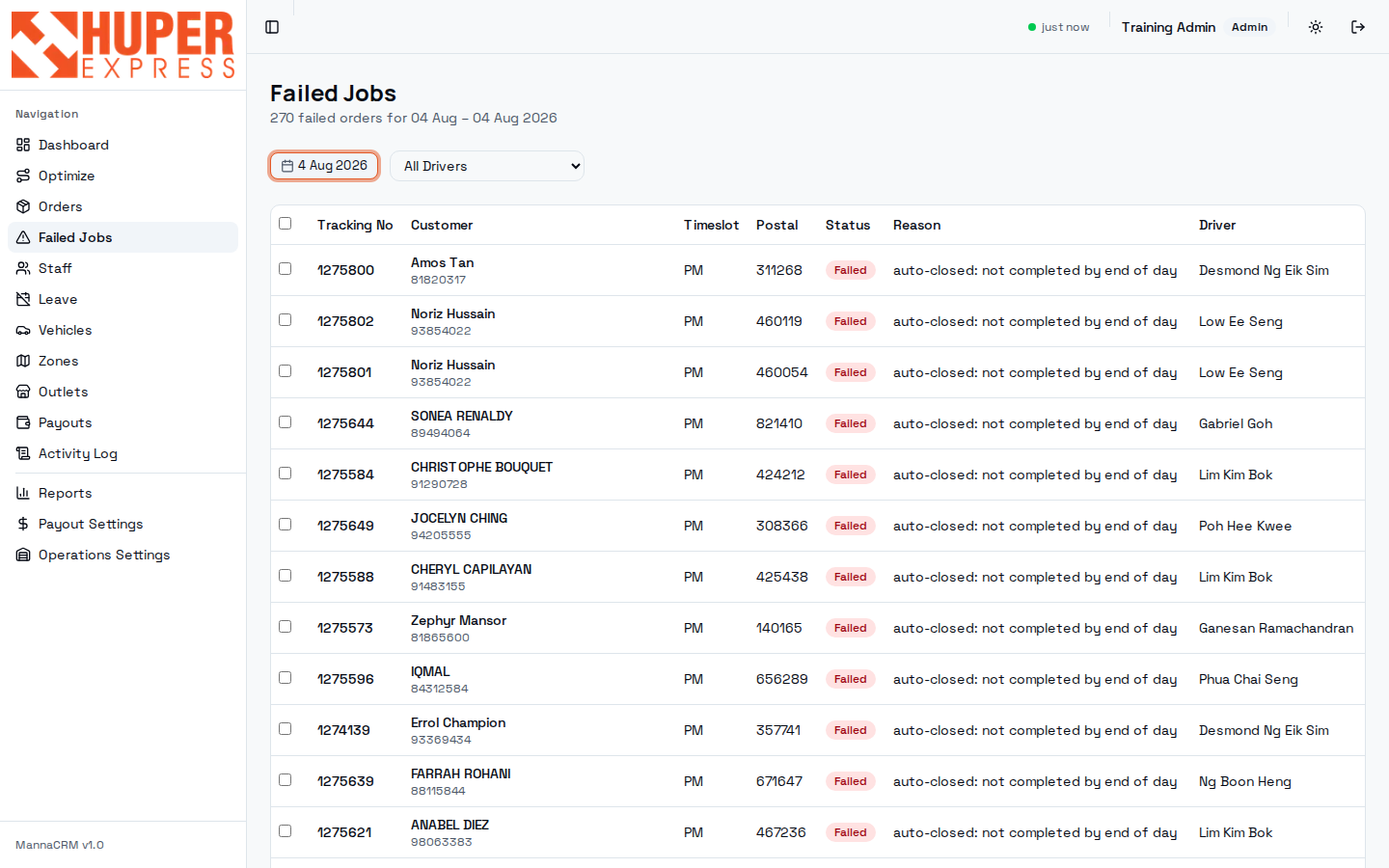1389x868 pixels.
Task: Click the Customer column header
Action: (x=442, y=225)
